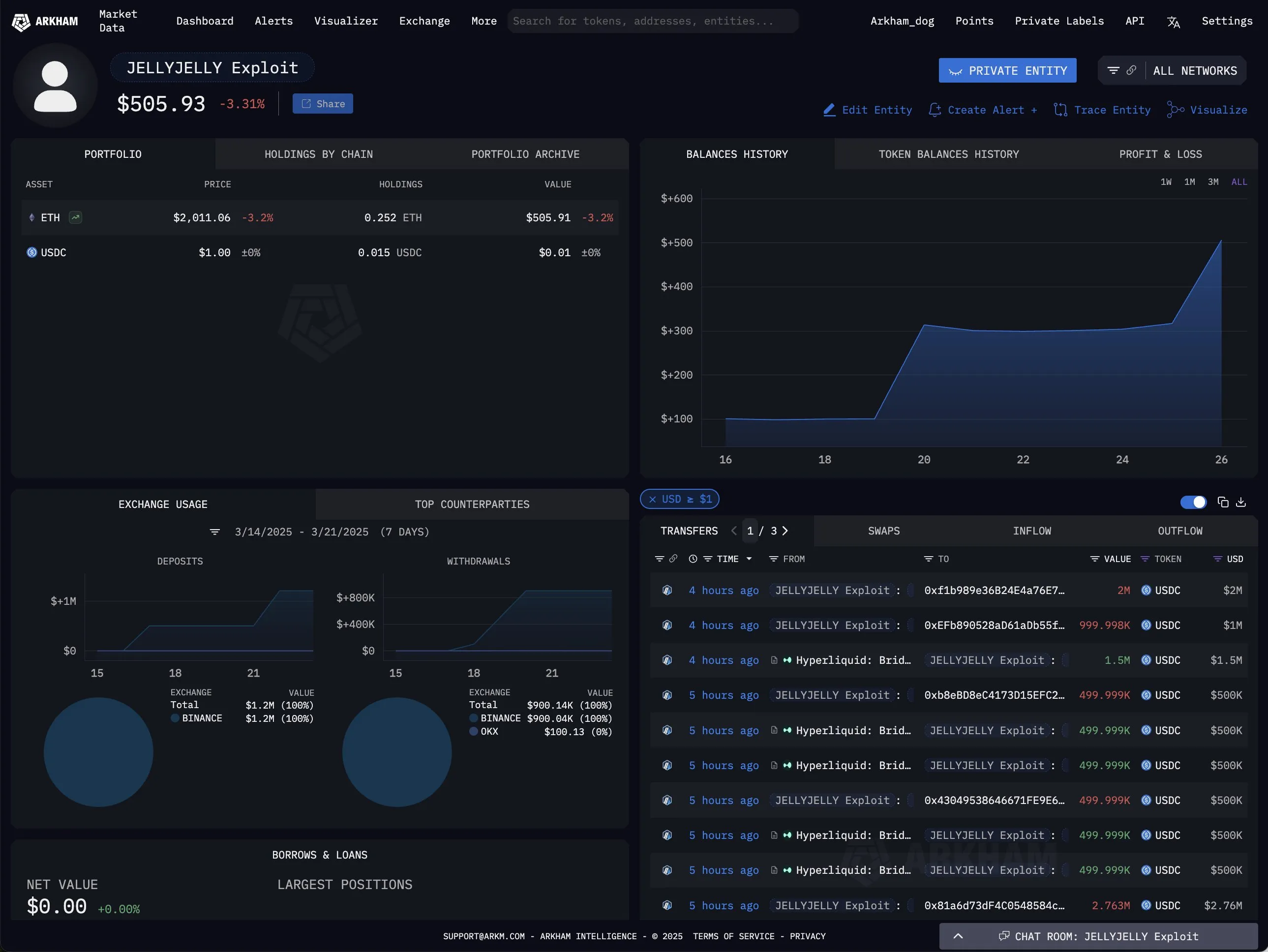Click the Binance legend swatch under Deposits
1268x952 pixels.
[175, 718]
